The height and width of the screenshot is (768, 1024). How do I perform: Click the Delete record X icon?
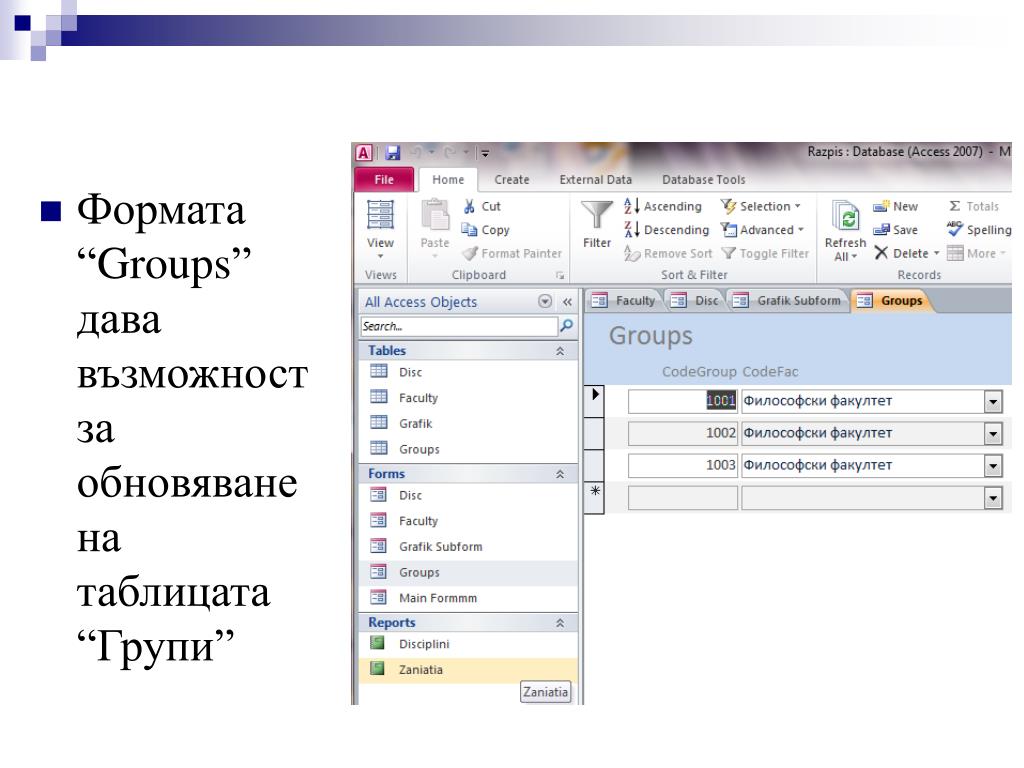(x=881, y=253)
